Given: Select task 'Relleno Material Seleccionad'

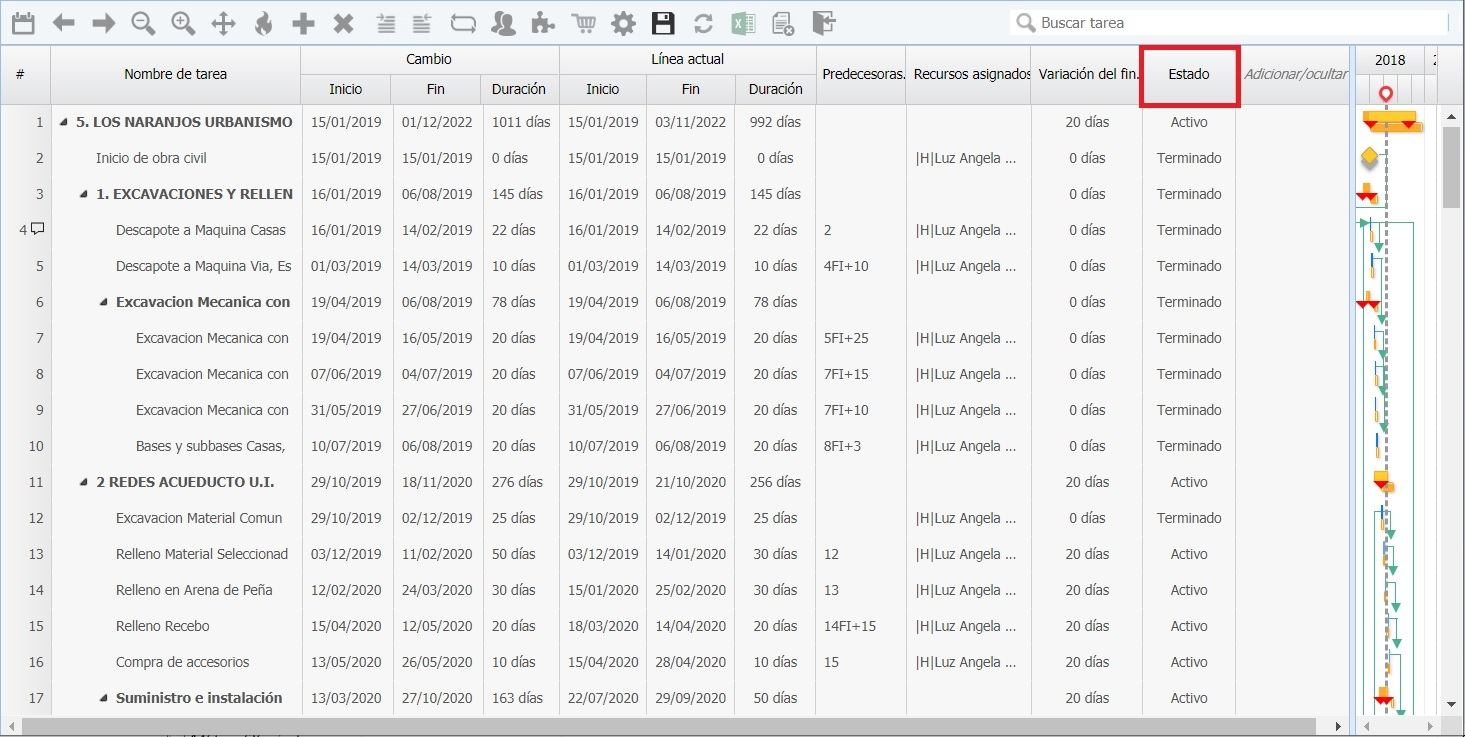Looking at the screenshot, I should click(202, 554).
